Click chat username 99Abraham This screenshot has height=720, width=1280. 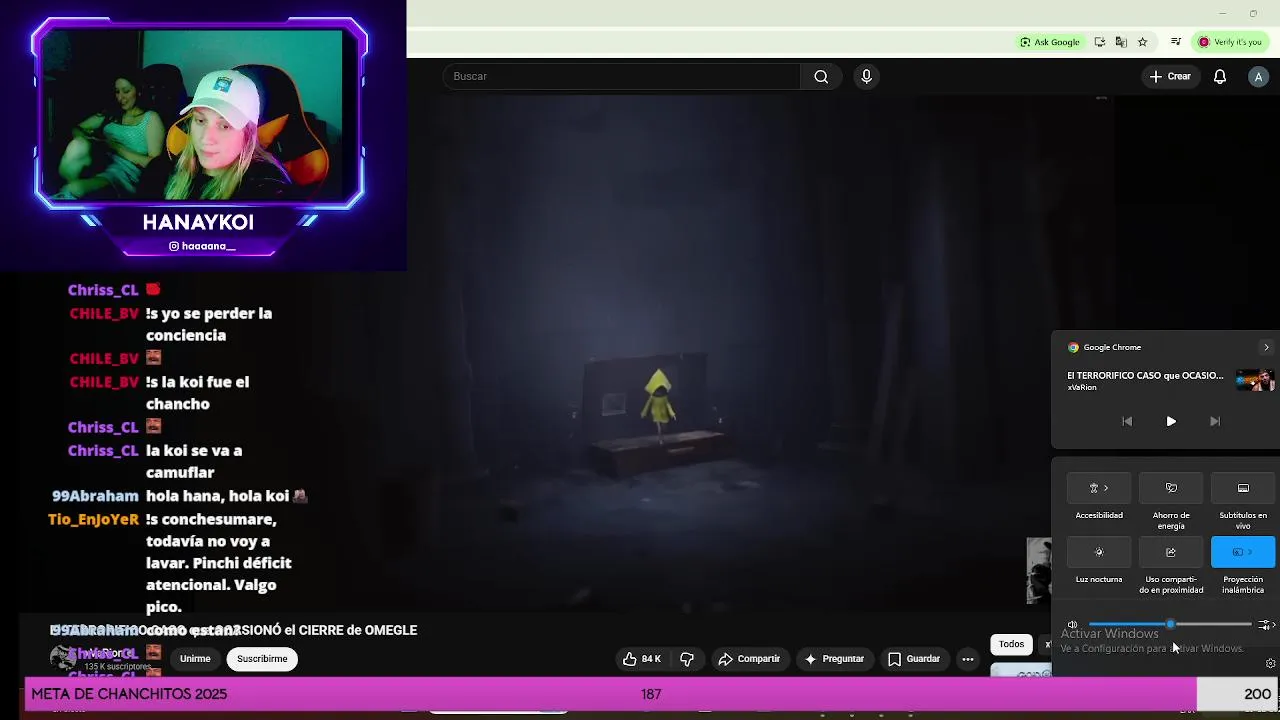95,496
